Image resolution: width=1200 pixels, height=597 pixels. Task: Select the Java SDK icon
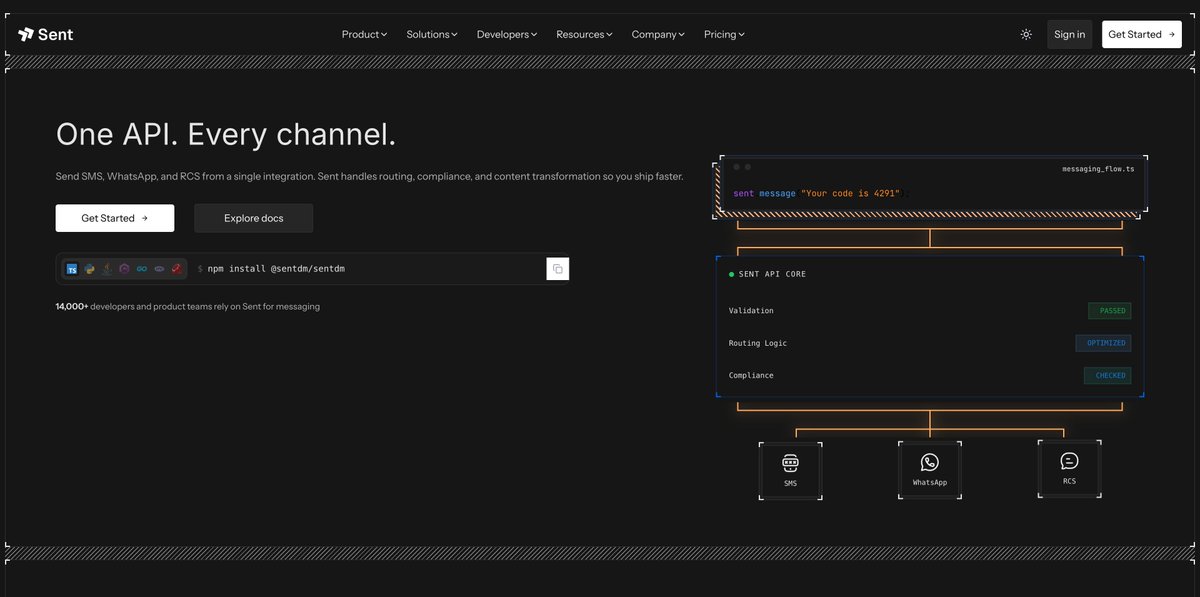tap(107, 269)
